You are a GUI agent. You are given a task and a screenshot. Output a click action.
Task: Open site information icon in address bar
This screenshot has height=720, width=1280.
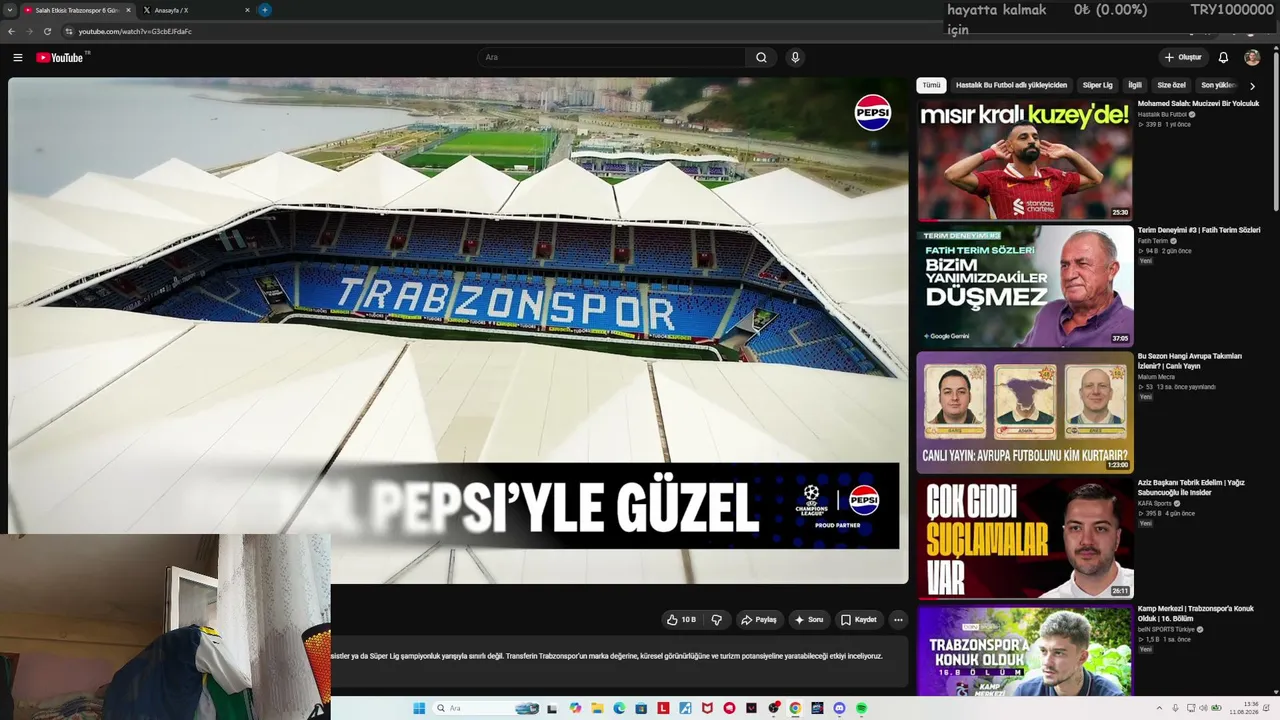pyautogui.click(x=69, y=31)
